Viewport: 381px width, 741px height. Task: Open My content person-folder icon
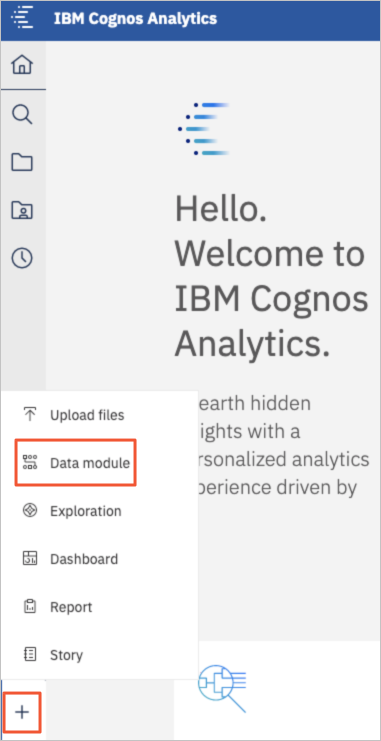[22, 209]
